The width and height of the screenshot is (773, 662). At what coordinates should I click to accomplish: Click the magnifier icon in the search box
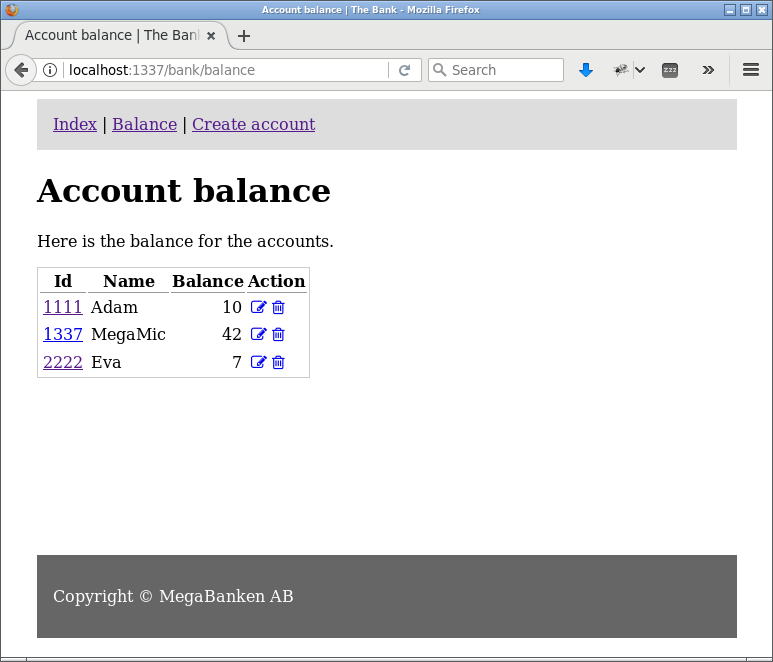click(439, 70)
